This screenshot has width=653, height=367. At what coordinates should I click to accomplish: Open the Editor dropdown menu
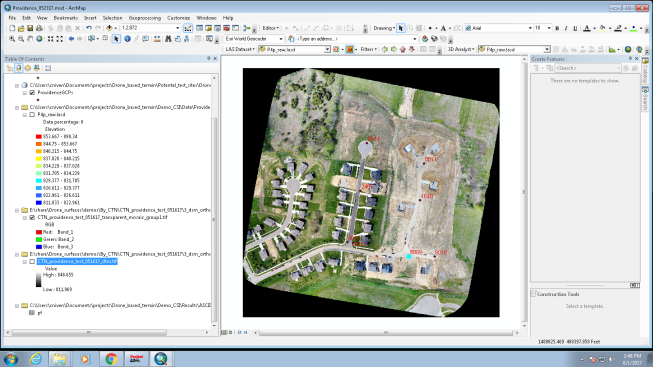pyautogui.click(x=271, y=28)
